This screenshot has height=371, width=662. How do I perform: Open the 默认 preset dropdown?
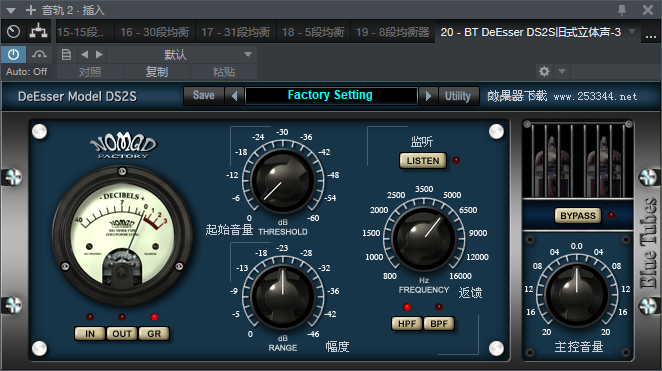(182, 54)
